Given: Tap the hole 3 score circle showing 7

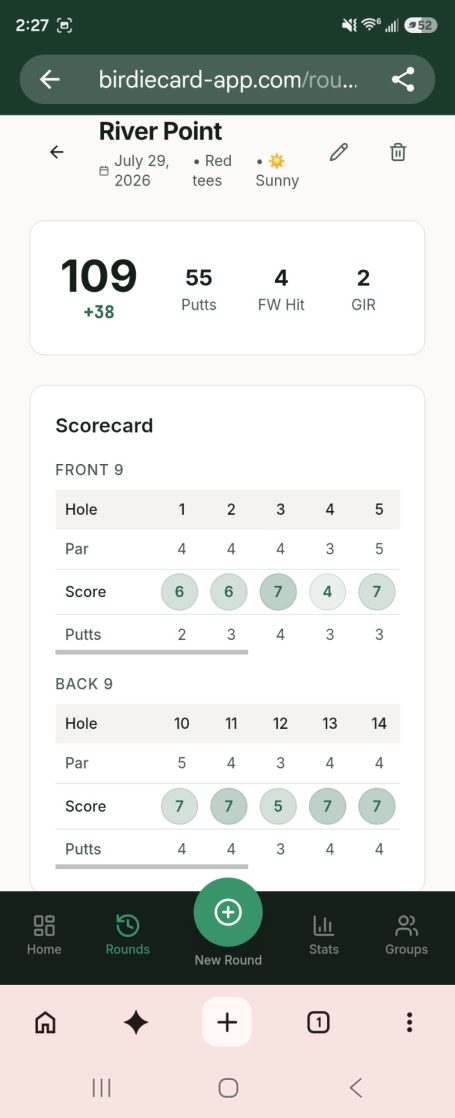Looking at the screenshot, I should 280,592.
